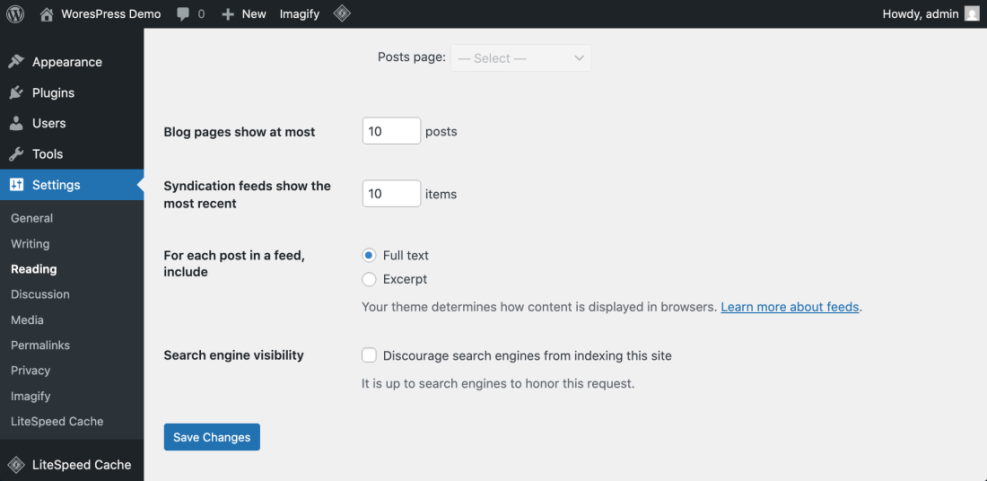The width and height of the screenshot is (987, 481).
Task: Click the Appearance paintbrush icon
Action: click(x=16, y=62)
